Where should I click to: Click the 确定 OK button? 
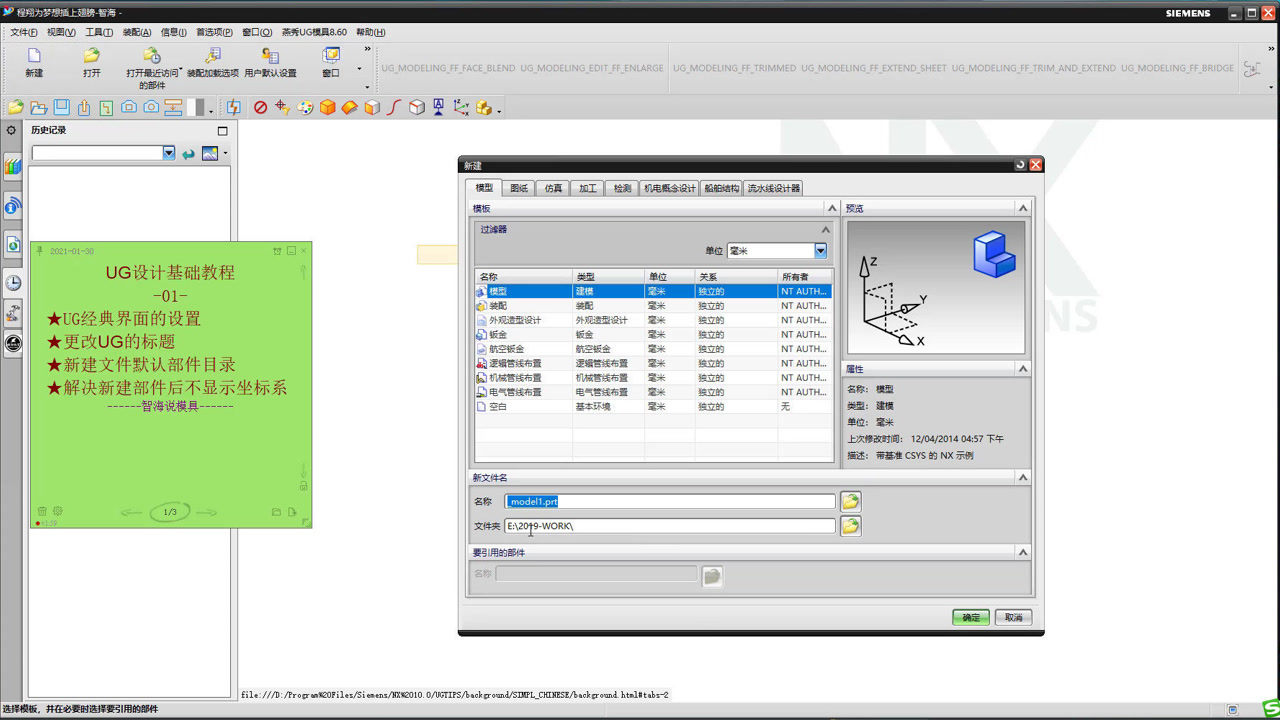pyautogui.click(x=971, y=618)
